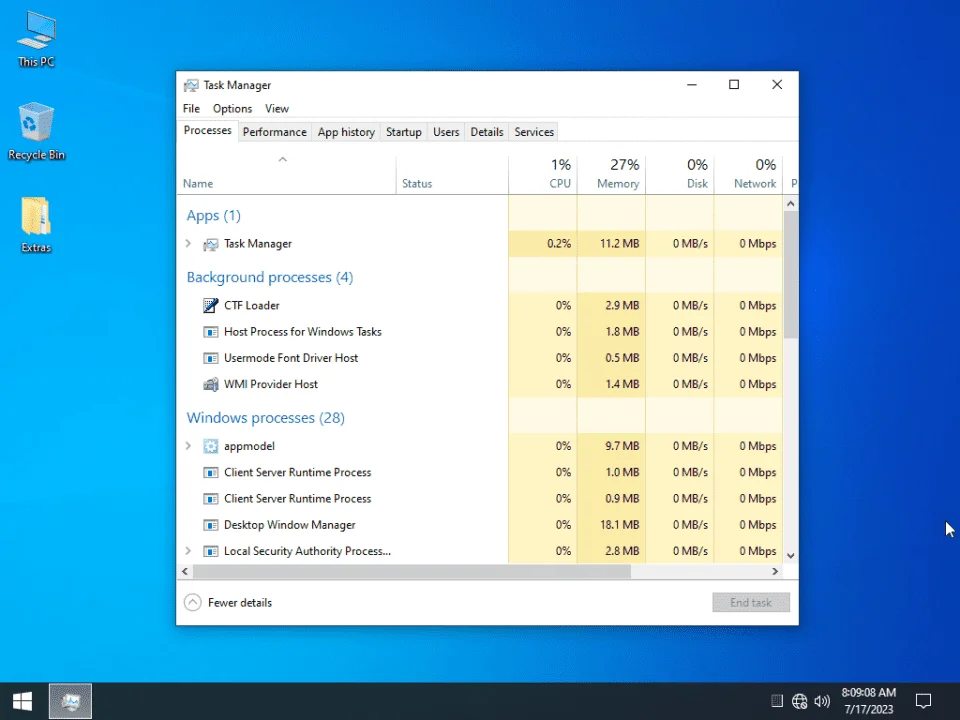
Task: Open the Options menu
Action: coord(233,108)
